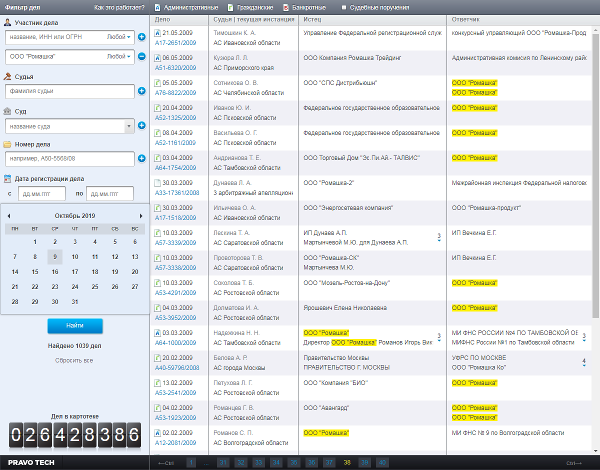Open participant type dropdown for empty field
600x470 pixels.
coord(119,37)
